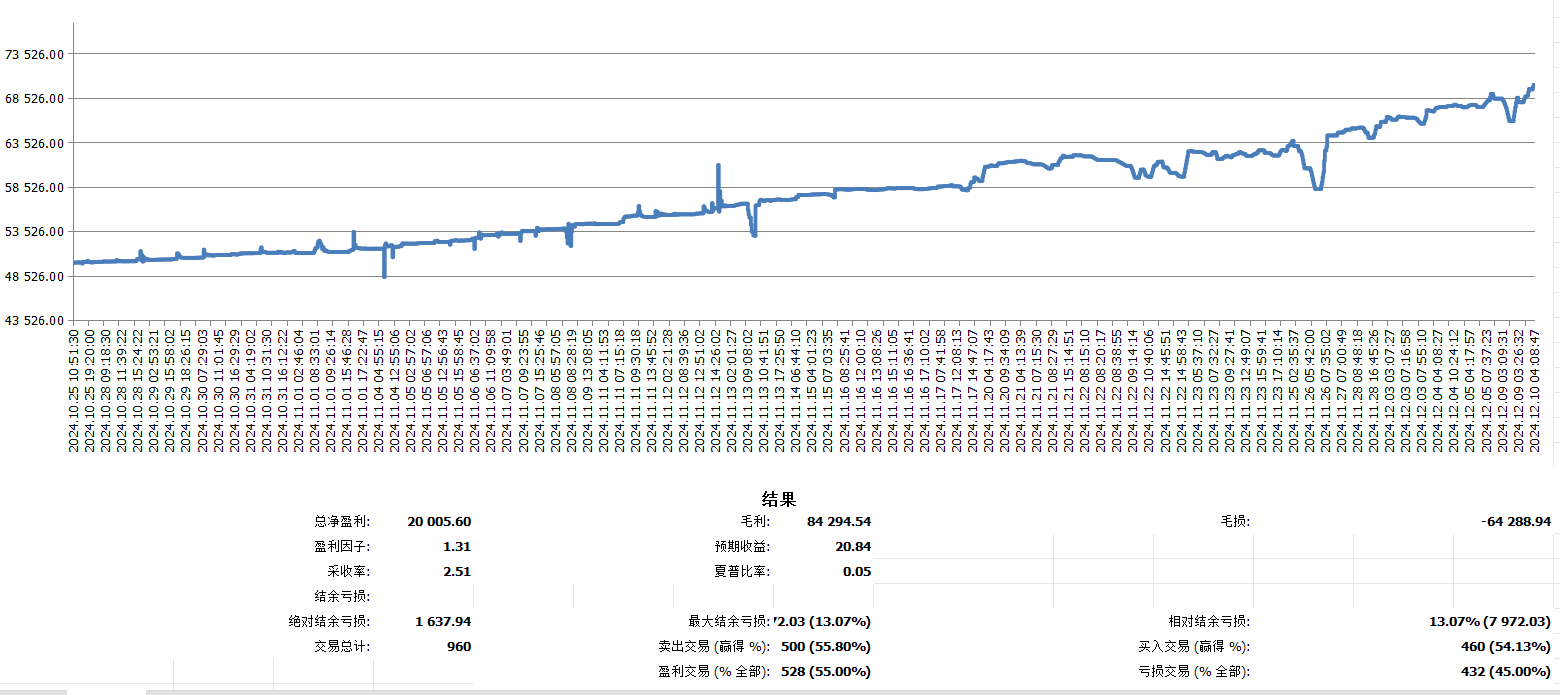Select the 总净盈利 label
Viewport: 1560px width, 695px height.
click(342, 521)
